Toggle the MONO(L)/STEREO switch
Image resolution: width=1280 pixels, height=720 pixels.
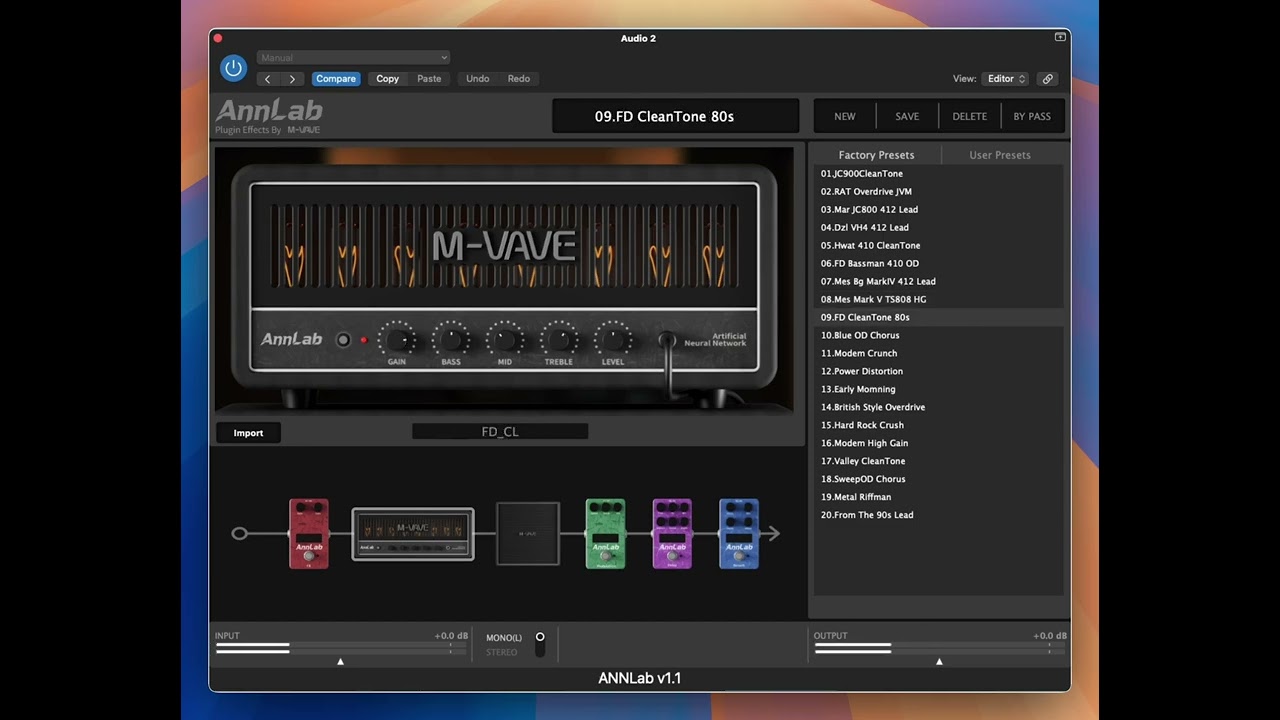pos(540,644)
